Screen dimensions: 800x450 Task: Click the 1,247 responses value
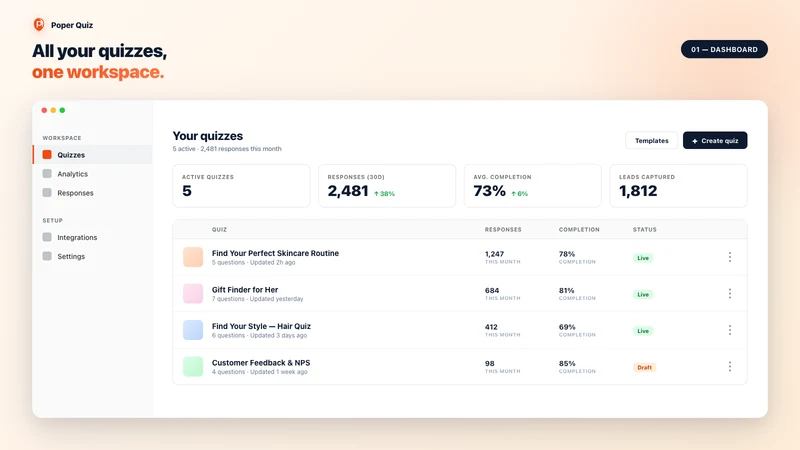click(494, 254)
